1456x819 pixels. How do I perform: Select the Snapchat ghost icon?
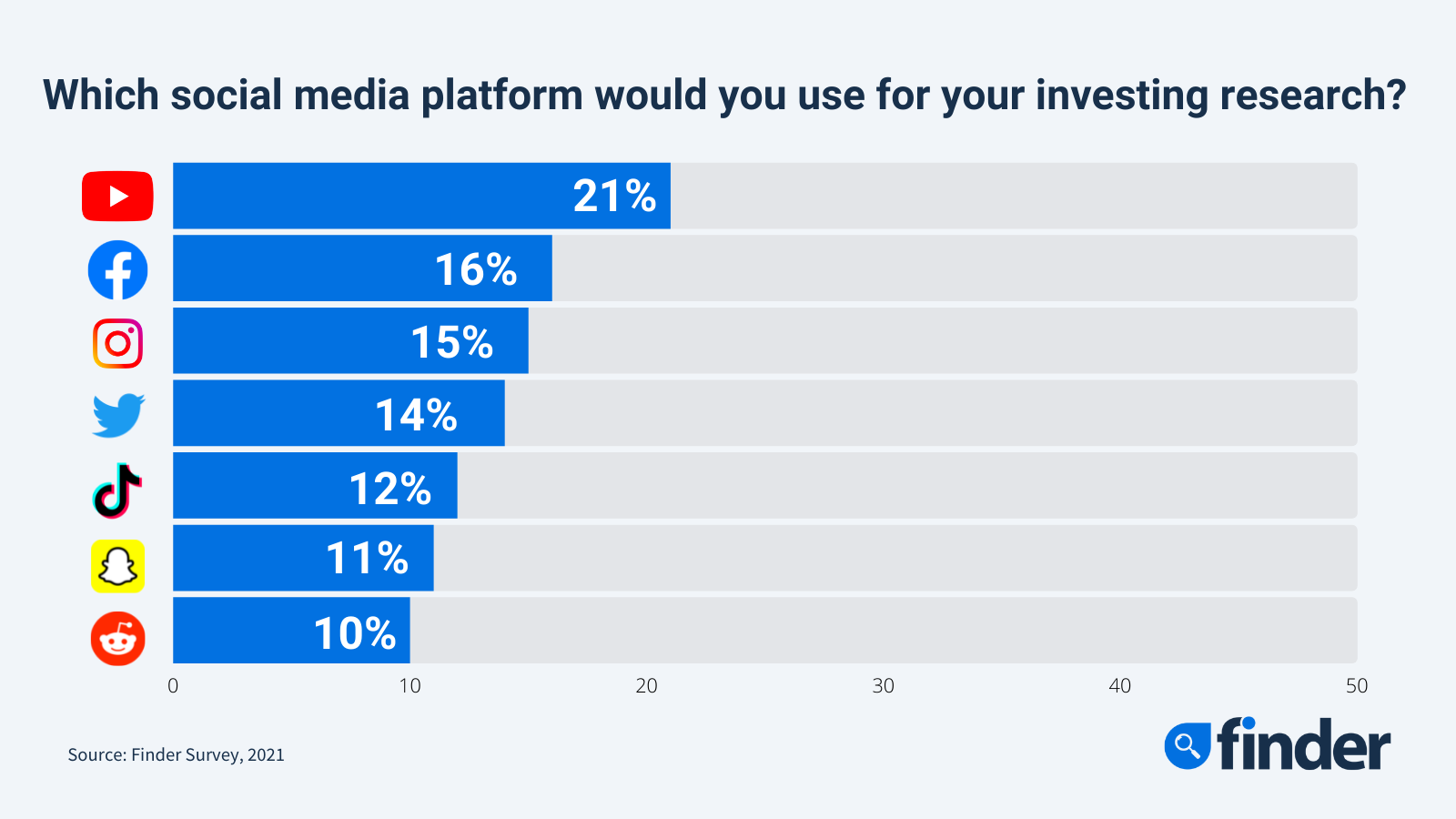pos(117,566)
